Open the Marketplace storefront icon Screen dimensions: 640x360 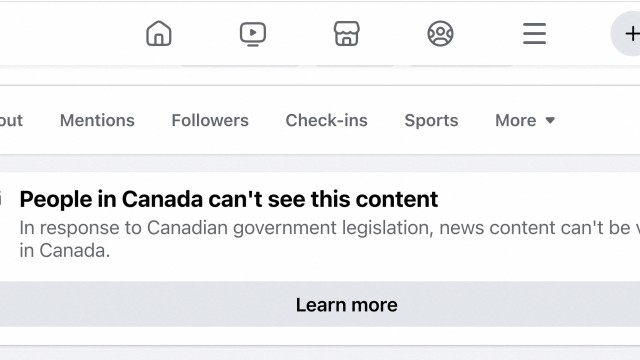(x=347, y=33)
